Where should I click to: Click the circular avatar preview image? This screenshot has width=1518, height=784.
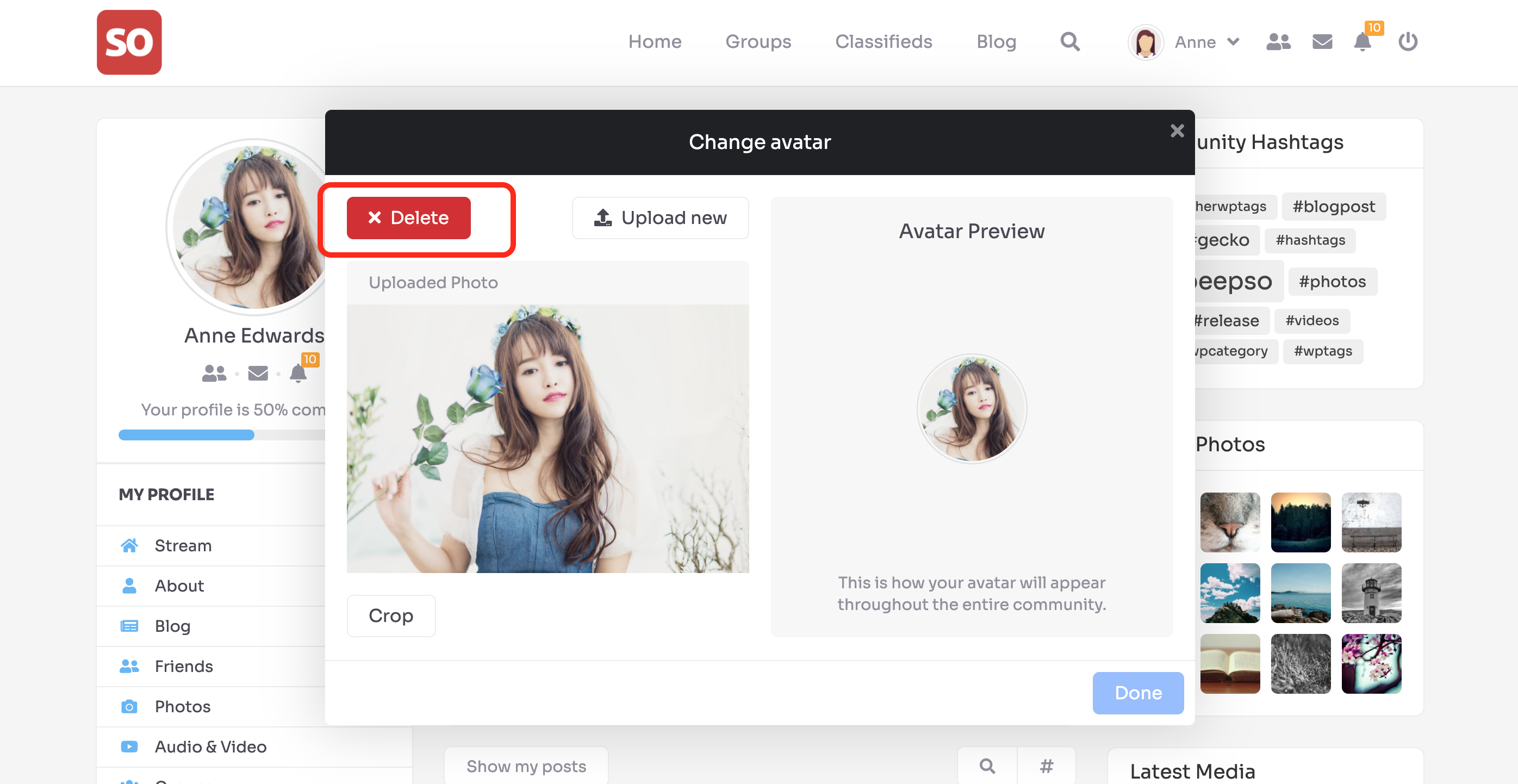coord(971,408)
